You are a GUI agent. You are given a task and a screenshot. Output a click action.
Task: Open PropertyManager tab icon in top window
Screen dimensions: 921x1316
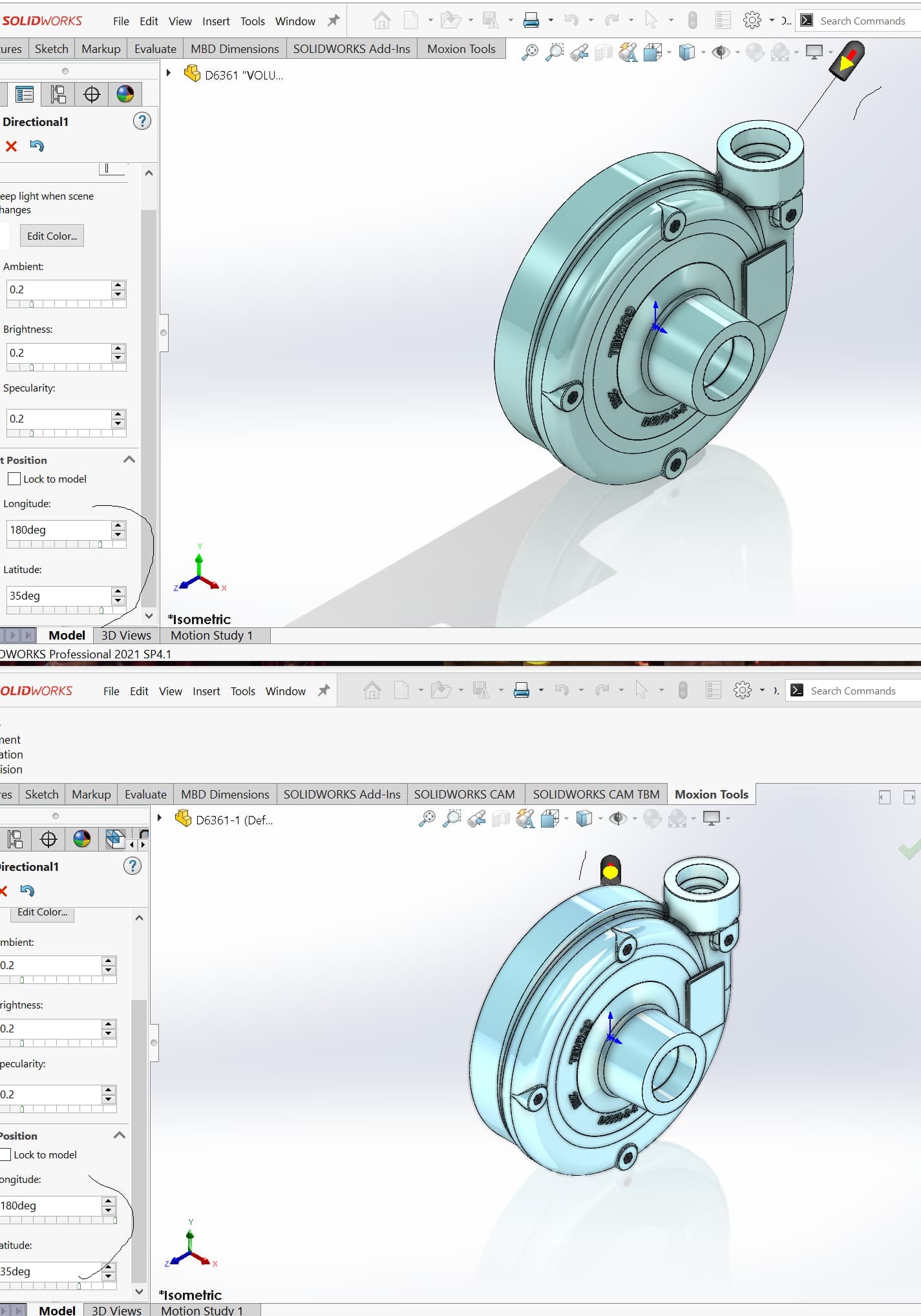pyautogui.click(x=25, y=95)
